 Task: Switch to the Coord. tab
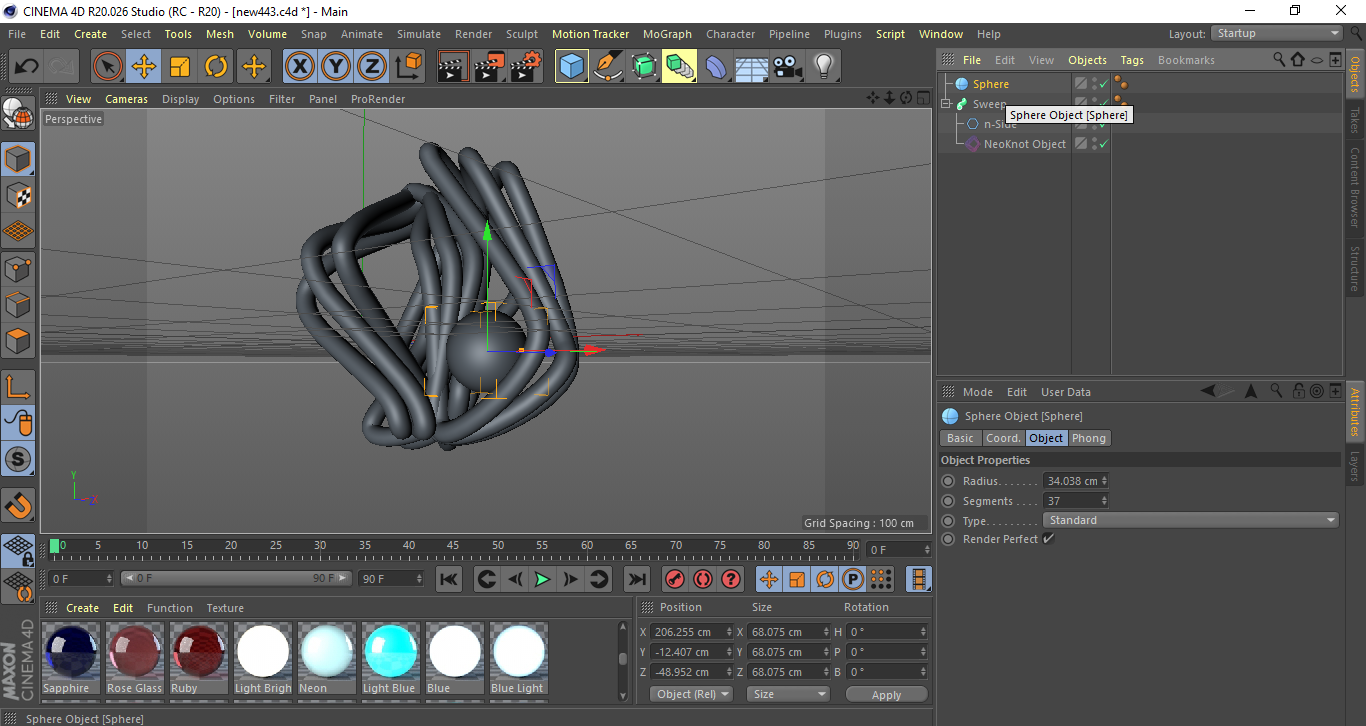(1003, 438)
